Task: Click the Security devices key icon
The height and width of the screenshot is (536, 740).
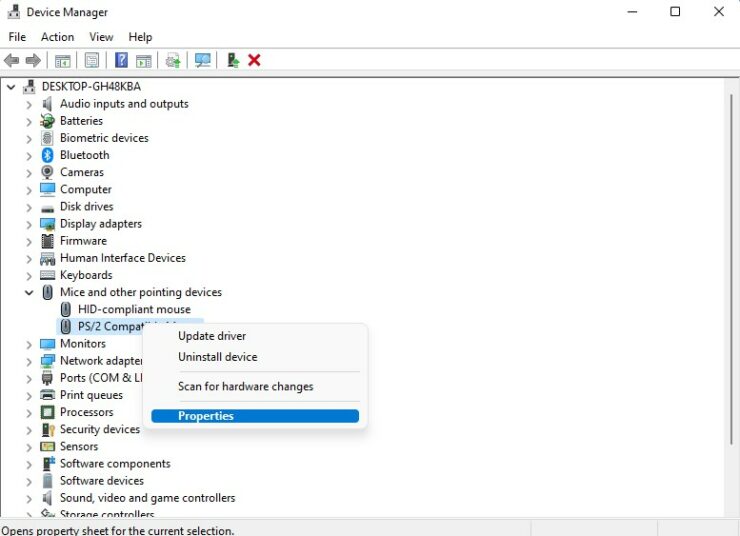Action: 48,429
